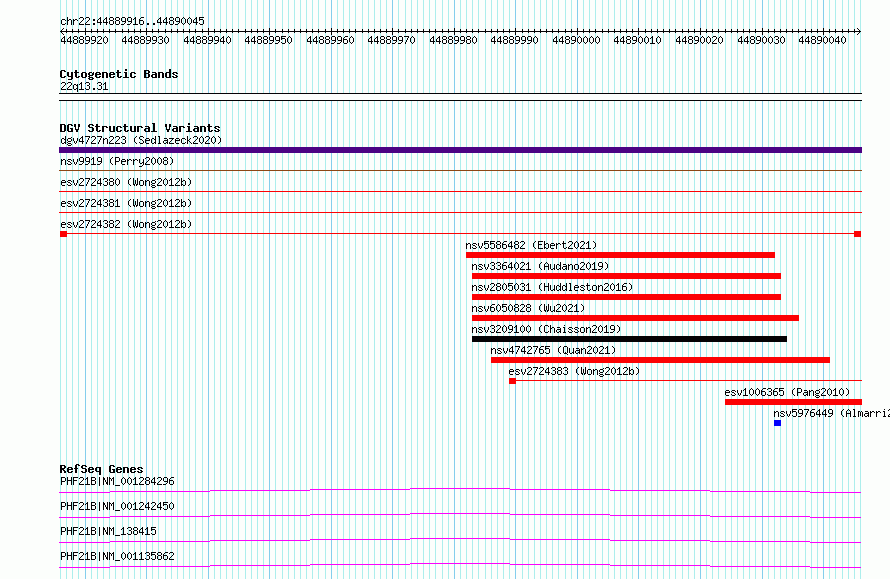Open variant nsv4742765 (Quan2021)
Viewport: 890px width, 579px height.
coord(553,350)
